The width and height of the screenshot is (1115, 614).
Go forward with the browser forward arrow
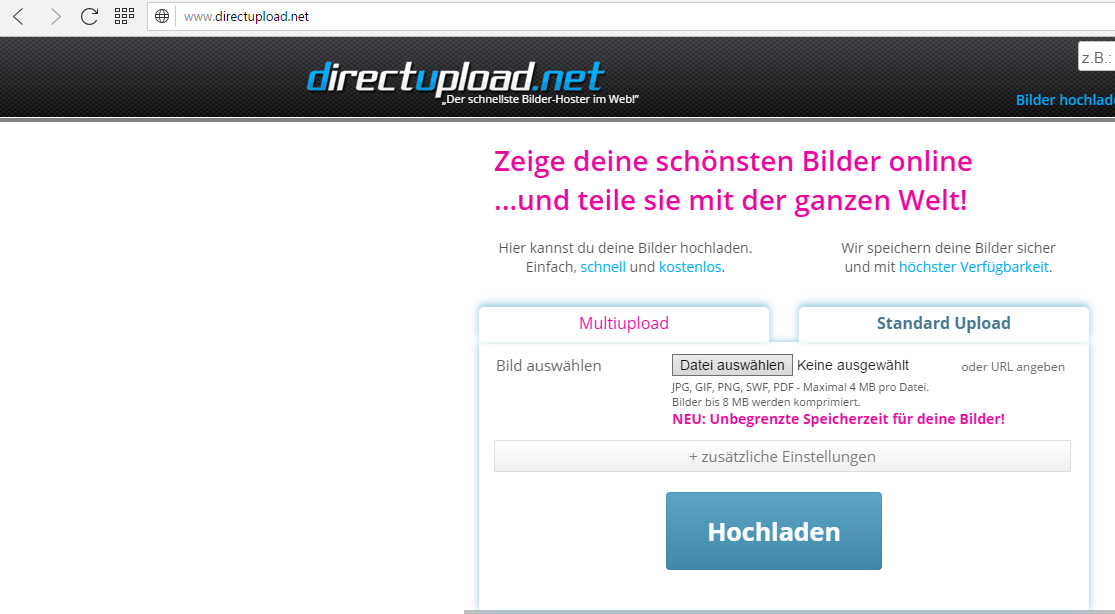[55, 16]
